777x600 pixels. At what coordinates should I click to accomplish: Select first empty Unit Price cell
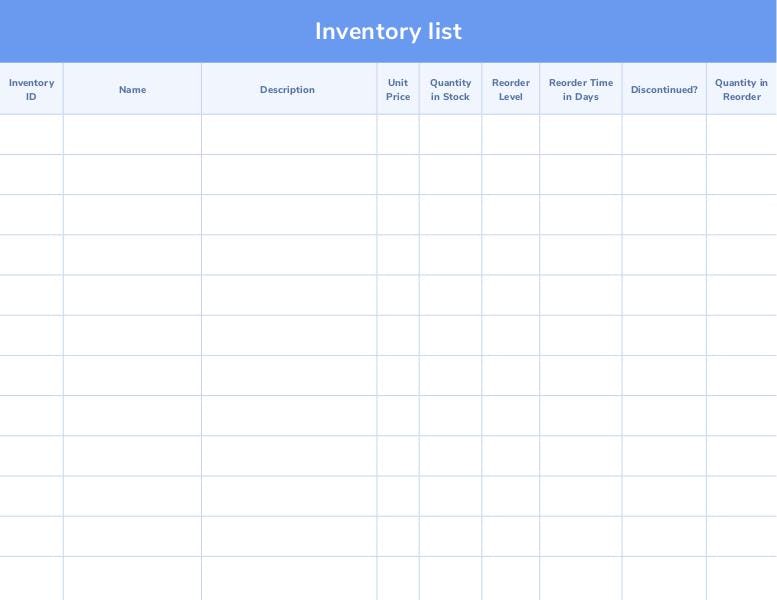click(x=398, y=135)
